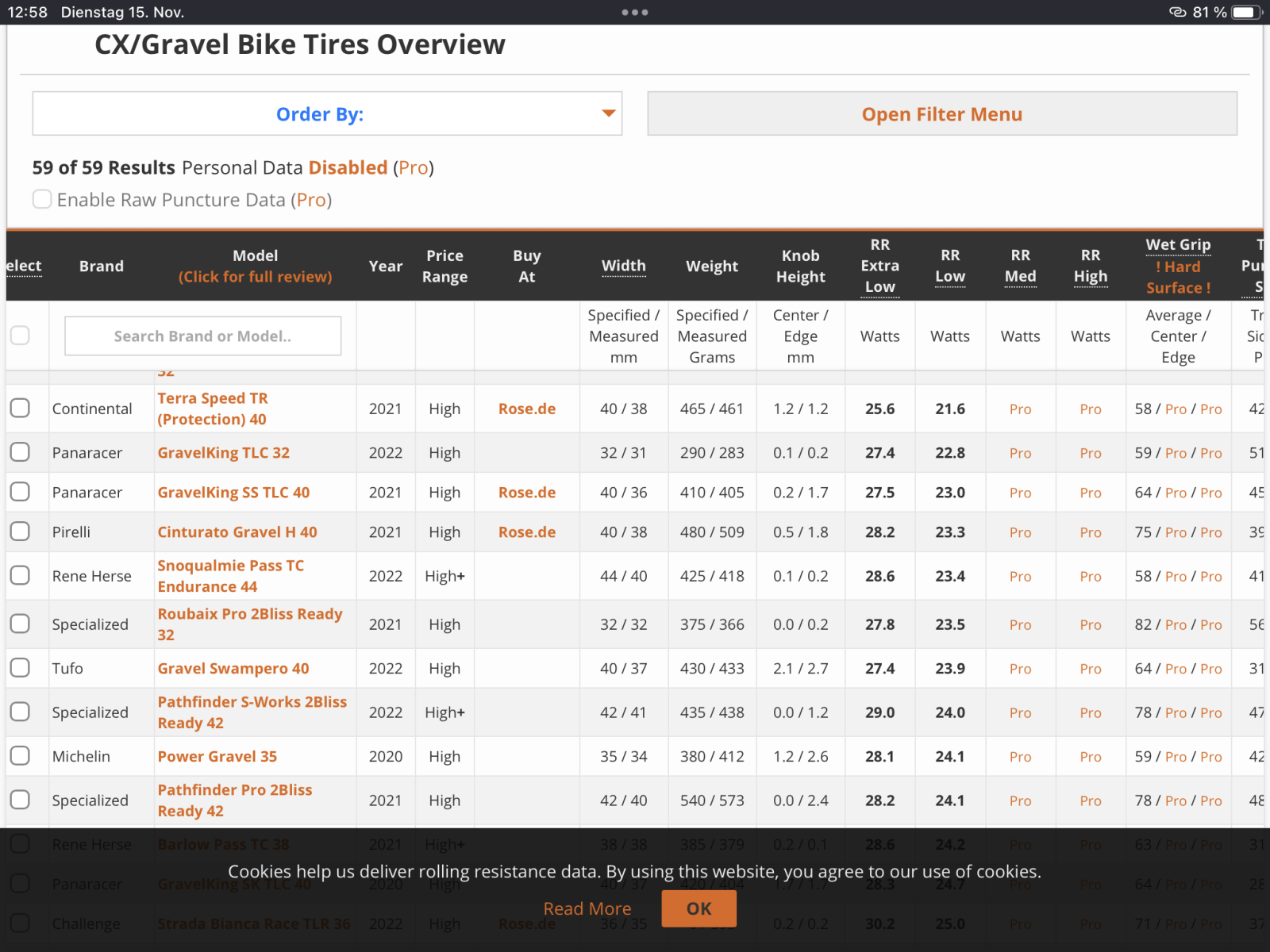Sort table by Width column header
The height and width of the screenshot is (952, 1270).
point(623,266)
